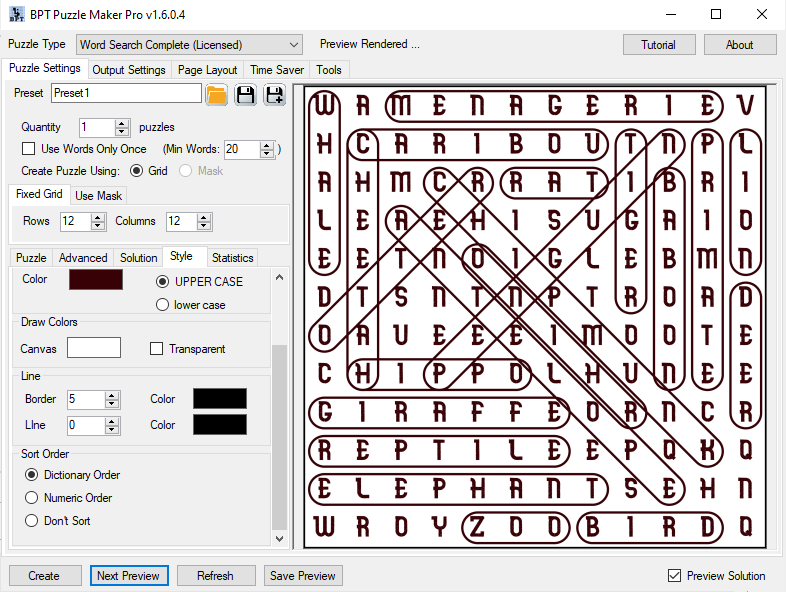The height and width of the screenshot is (592, 786).
Task: Click the Columns number field
Action: click(x=181, y=221)
